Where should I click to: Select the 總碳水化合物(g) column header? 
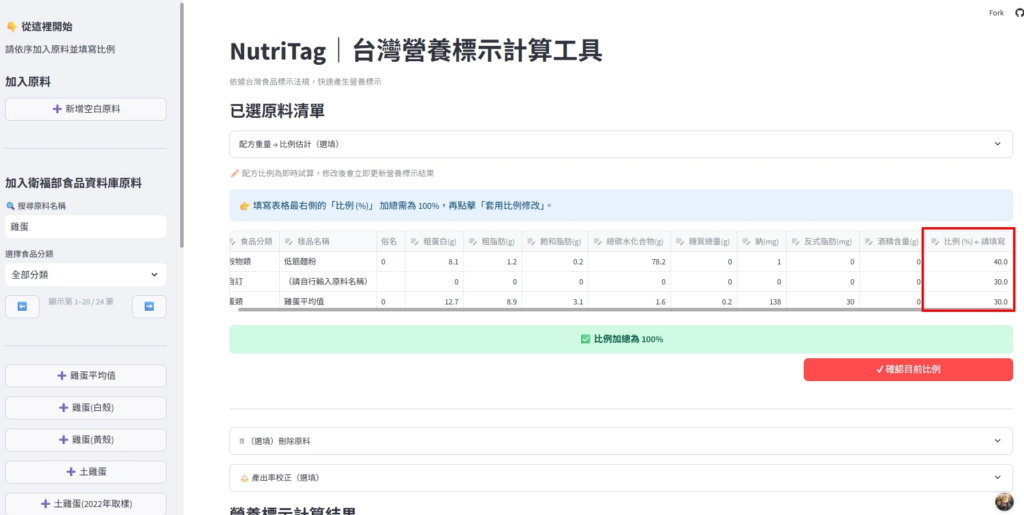[x=630, y=242]
